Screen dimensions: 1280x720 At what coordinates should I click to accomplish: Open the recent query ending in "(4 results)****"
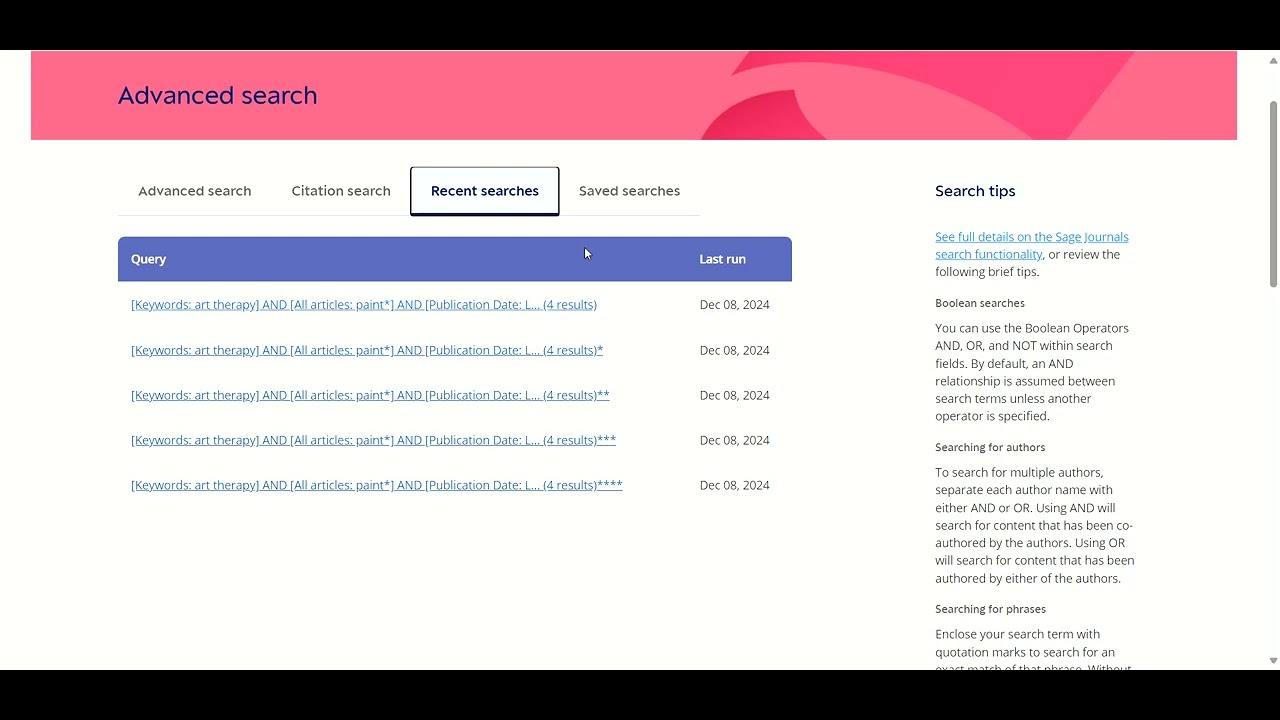376,485
